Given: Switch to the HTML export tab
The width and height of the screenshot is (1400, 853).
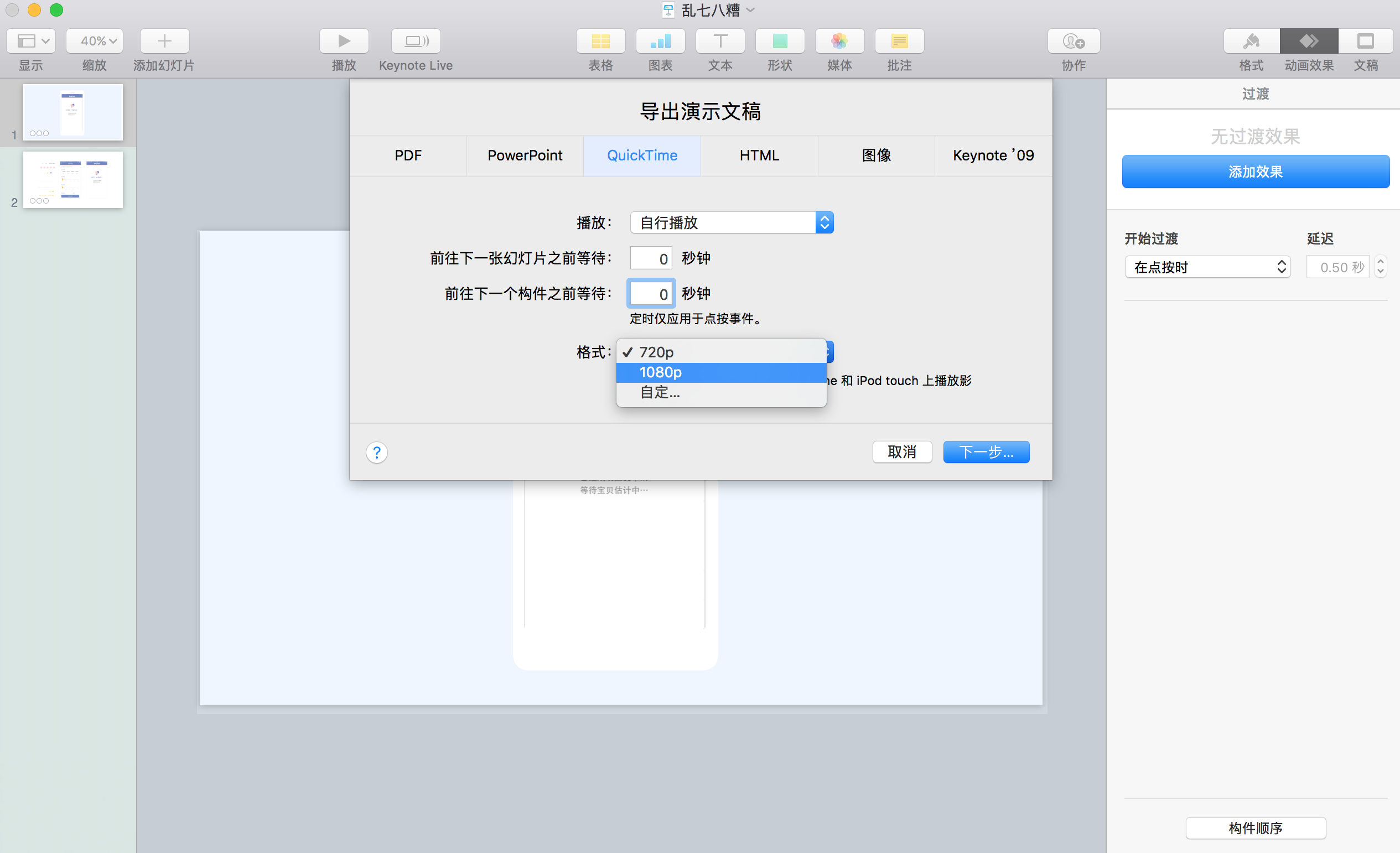Looking at the screenshot, I should tap(759, 155).
